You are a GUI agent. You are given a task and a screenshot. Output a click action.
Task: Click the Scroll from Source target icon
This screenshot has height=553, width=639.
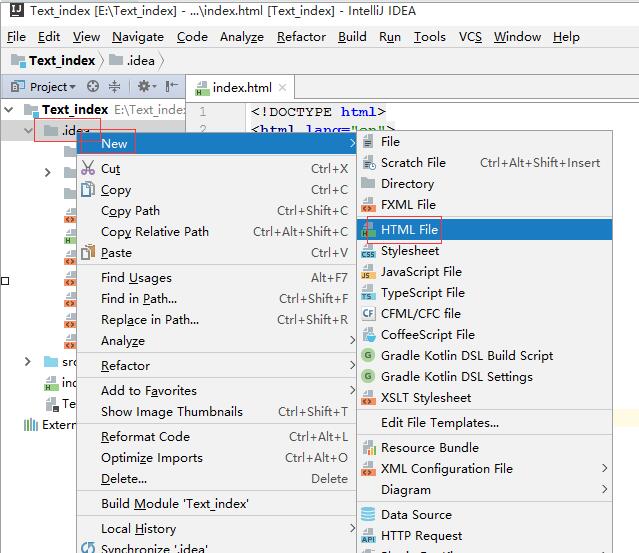coord(93,86)
